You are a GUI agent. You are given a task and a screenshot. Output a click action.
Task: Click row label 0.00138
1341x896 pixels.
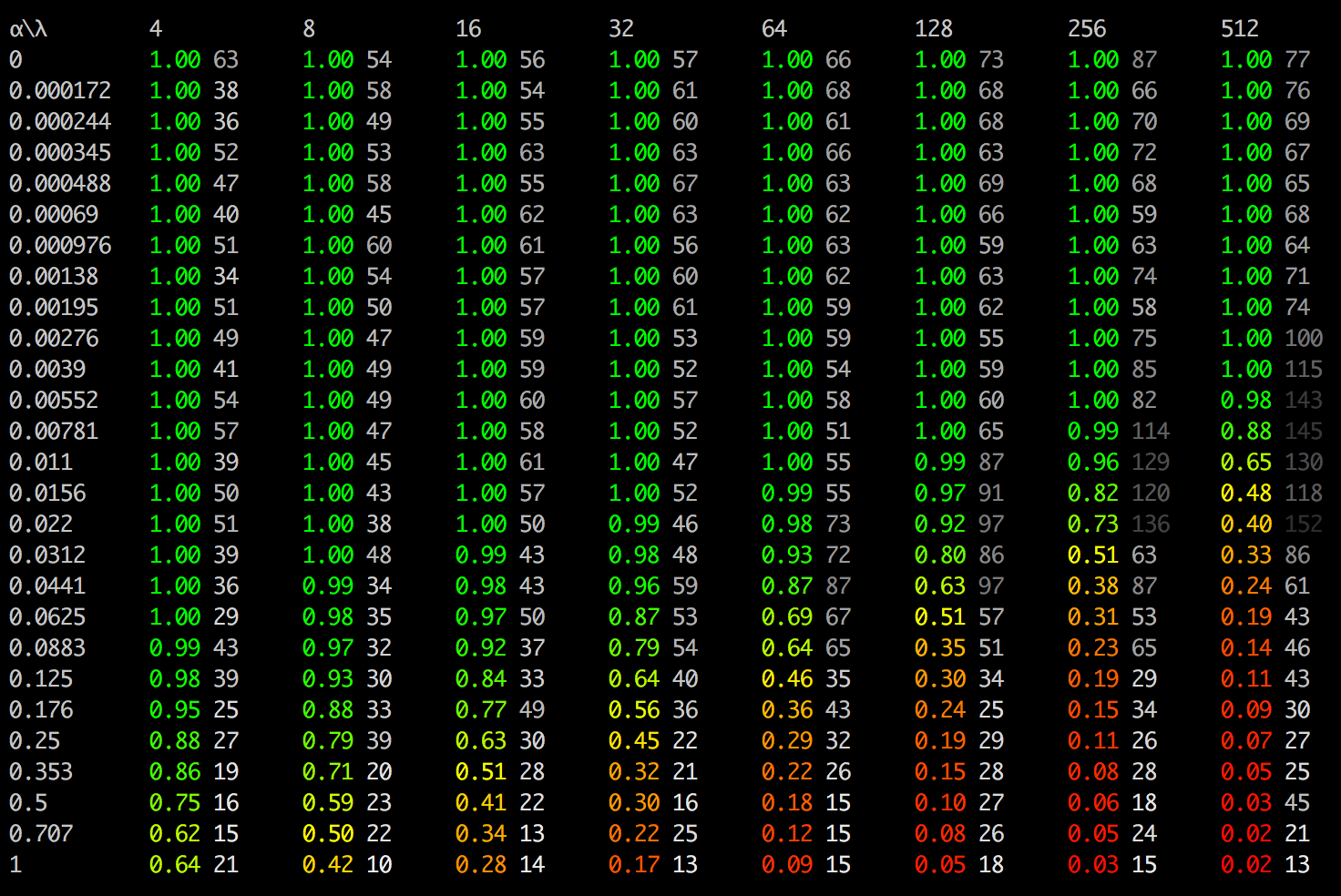tap(54, 277)
